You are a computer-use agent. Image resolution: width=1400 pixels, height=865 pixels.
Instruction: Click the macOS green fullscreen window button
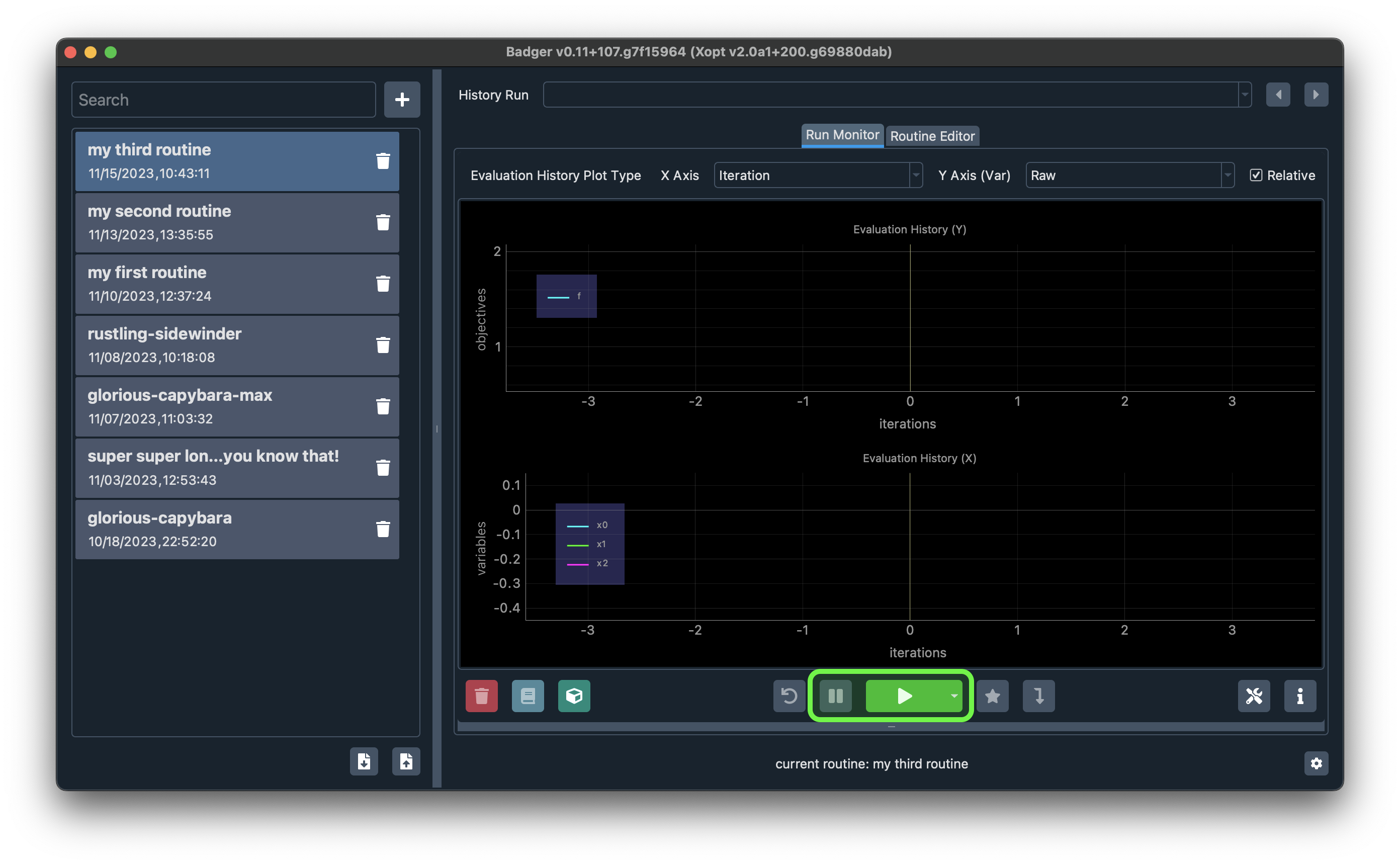pos(111,52)
